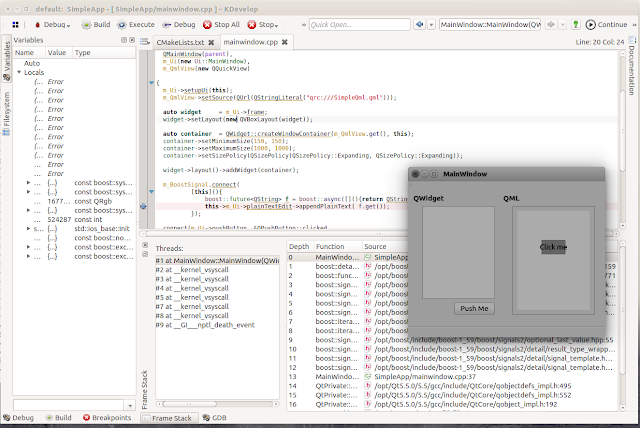Expand the std::ios_base::Init variable row
Viewport: 640px width, 428px height.
[x=28, y=228]
